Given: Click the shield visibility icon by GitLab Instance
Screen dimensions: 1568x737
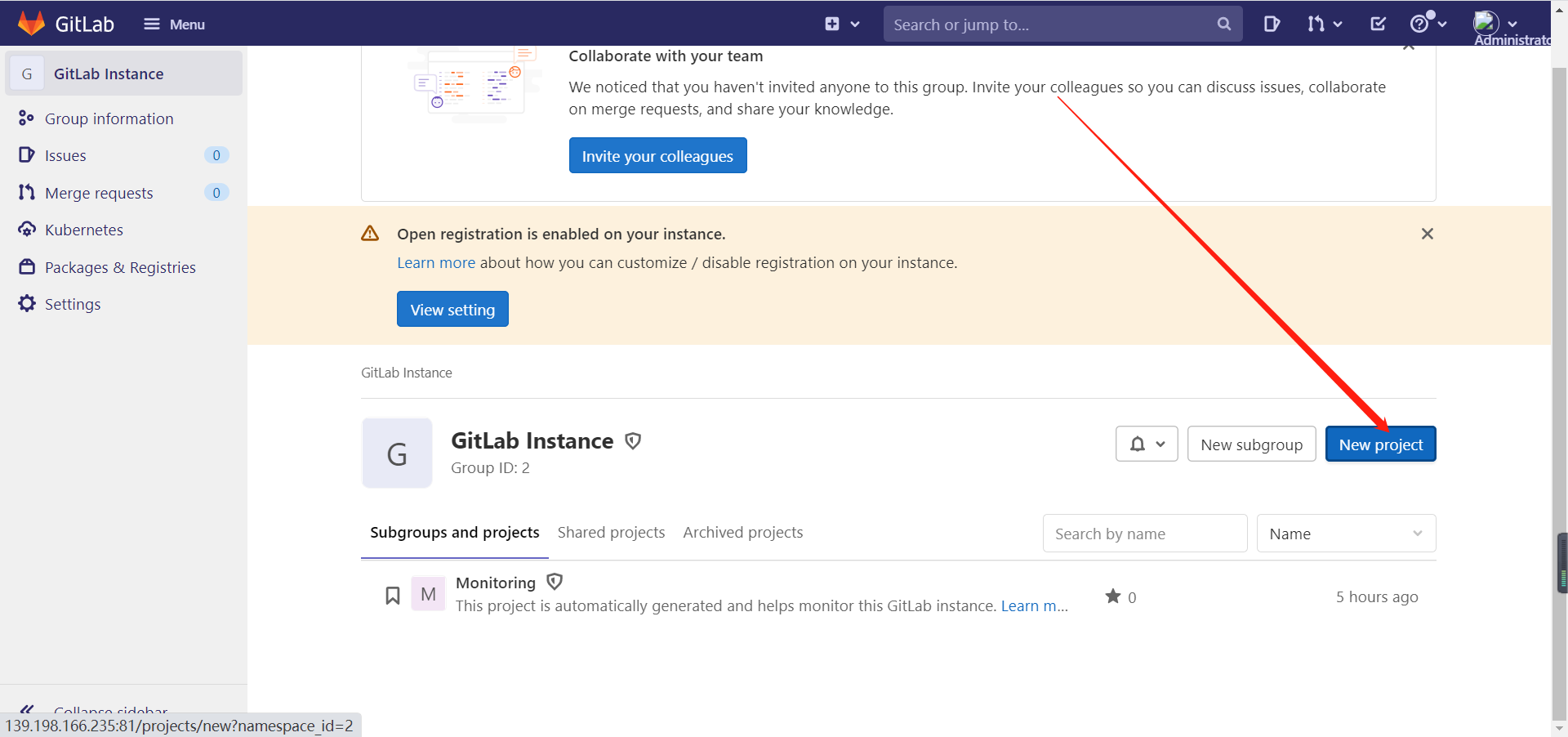Looking at the screenshot, I should pyautogui.click(x=633, y=441).
